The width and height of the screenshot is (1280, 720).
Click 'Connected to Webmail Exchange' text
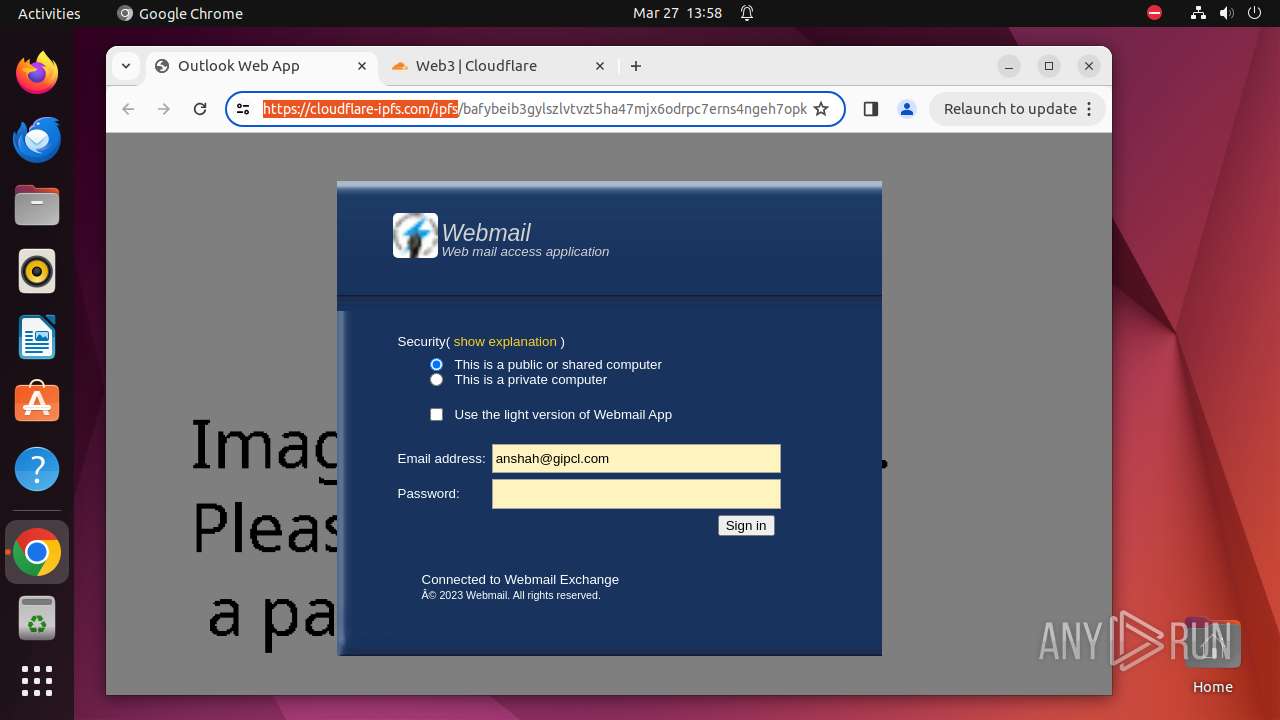[x=520, y=580]
